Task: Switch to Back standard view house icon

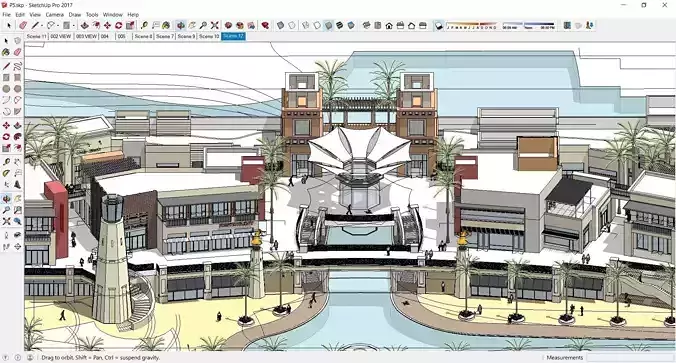Action: (x=411, y=26)
